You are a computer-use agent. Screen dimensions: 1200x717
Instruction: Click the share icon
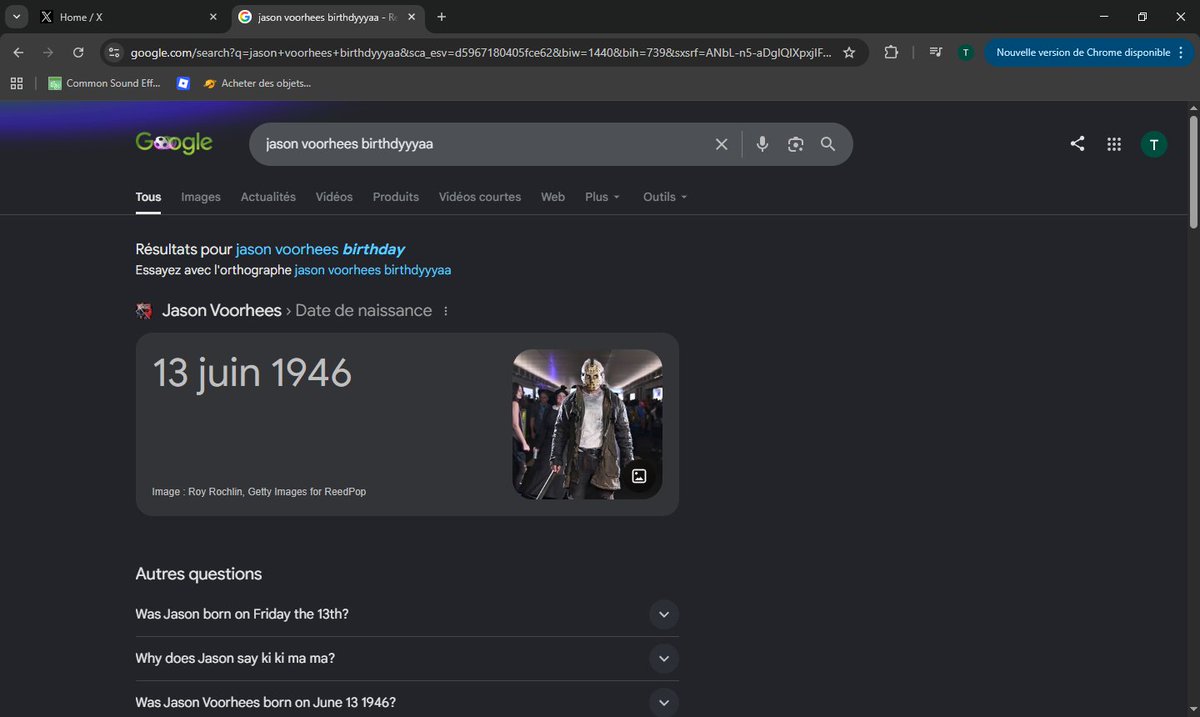pos(1077,144)
